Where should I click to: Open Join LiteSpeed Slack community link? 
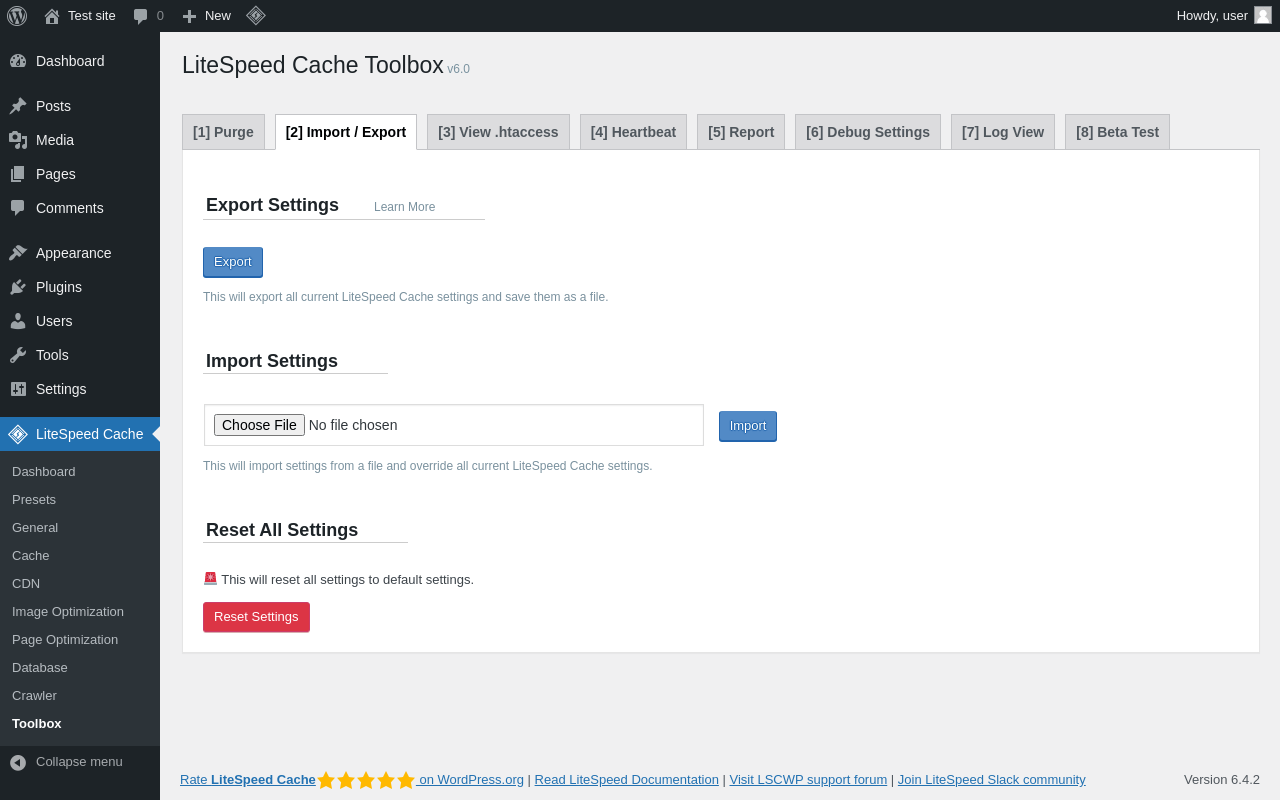pyautogui.click(x=992, y=780)
